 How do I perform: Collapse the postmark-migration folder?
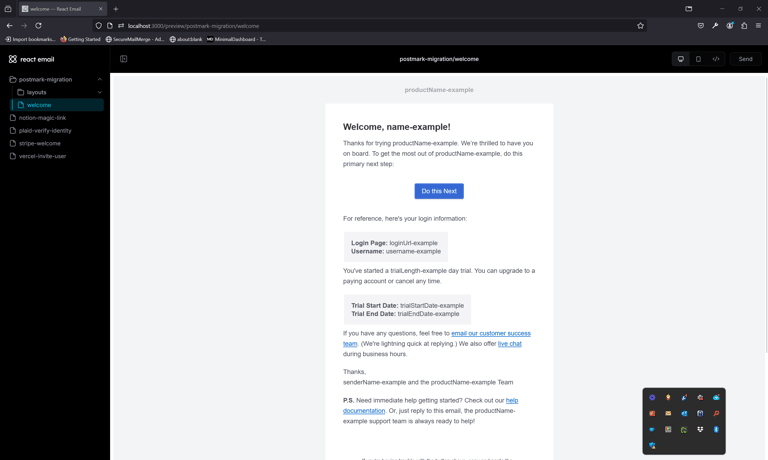click(x=99, y=79)
